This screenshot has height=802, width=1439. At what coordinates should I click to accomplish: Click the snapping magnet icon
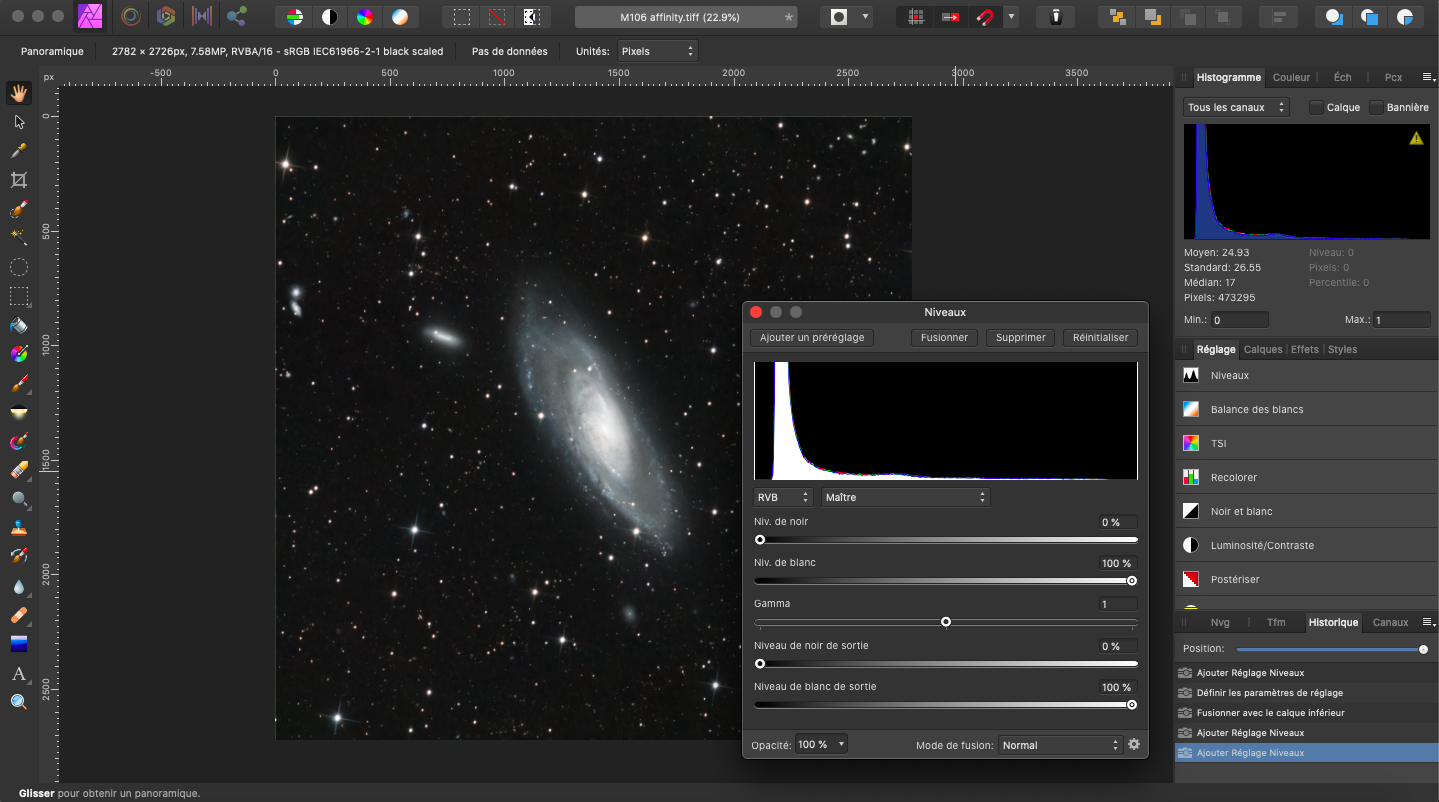point(986,17)
